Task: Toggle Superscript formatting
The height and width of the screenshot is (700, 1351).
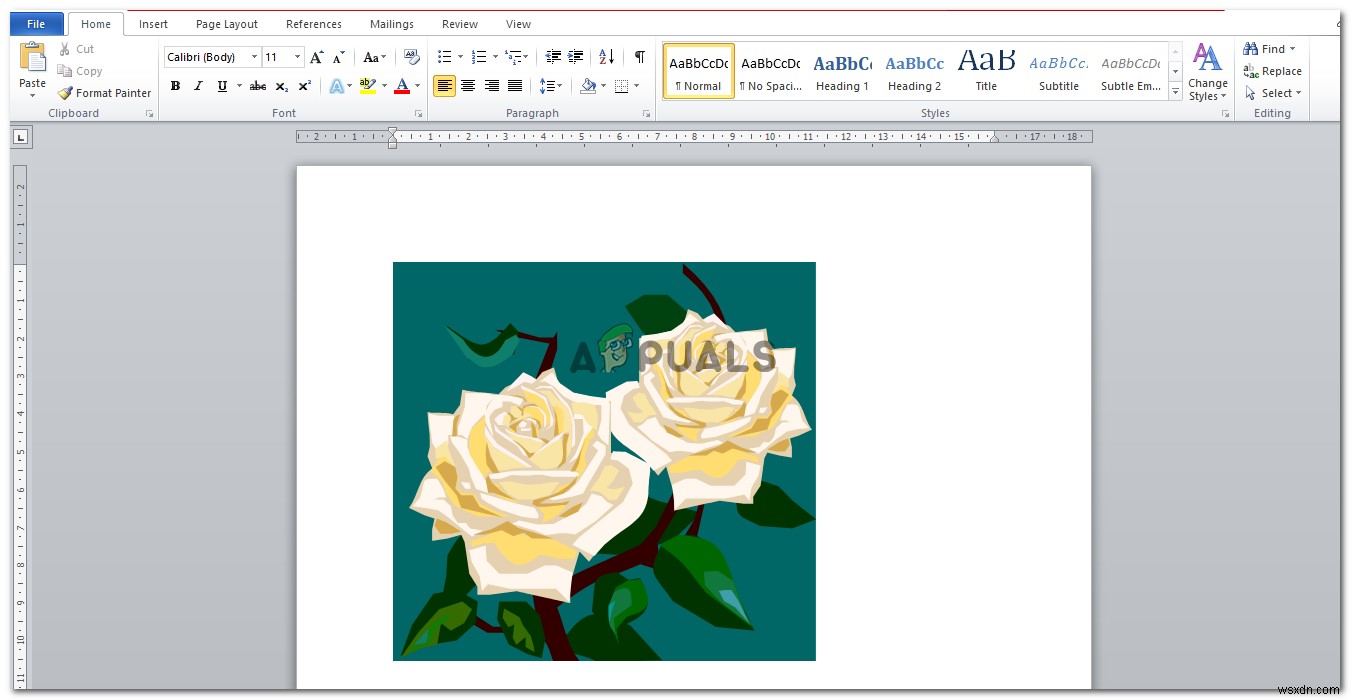Action: pos(305,86)
